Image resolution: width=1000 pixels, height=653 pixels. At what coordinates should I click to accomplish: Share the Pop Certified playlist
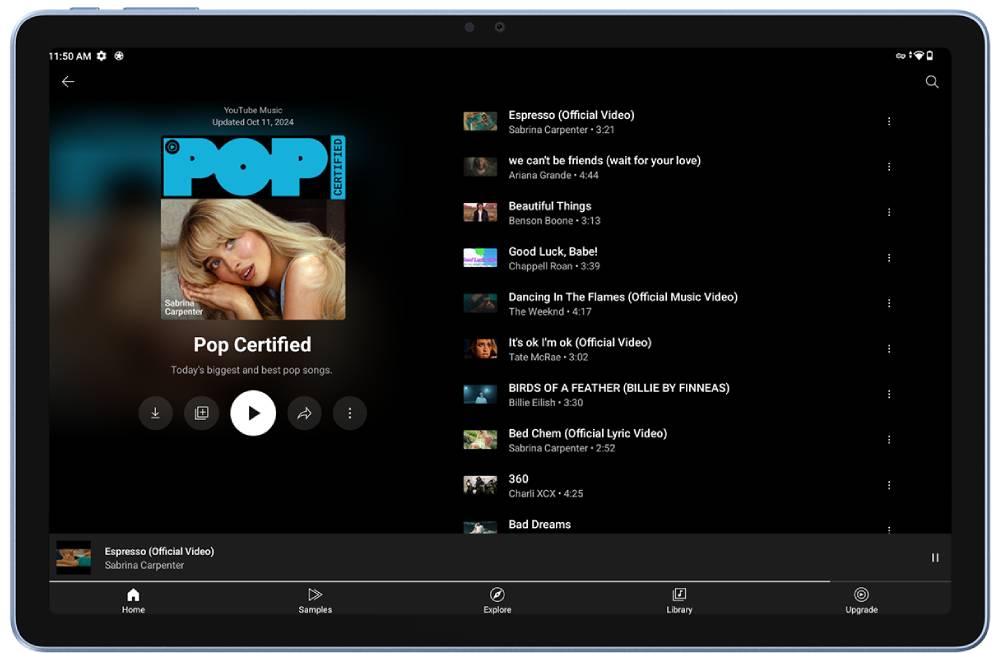click(x=304, y=413)
